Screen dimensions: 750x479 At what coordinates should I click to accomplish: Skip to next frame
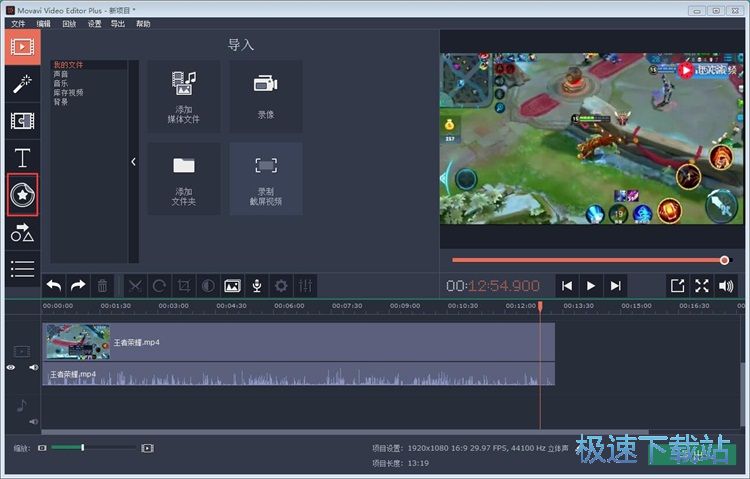pos(616,286)
